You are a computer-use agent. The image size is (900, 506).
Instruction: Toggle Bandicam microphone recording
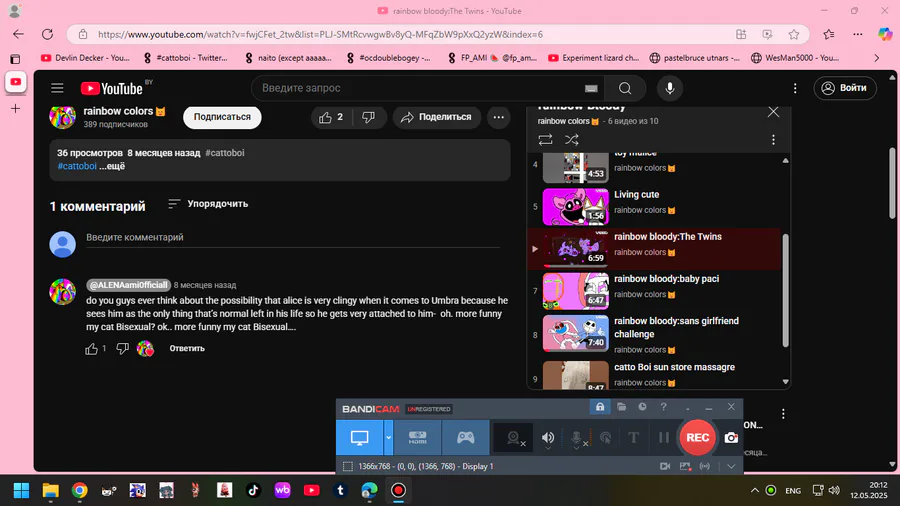[577, 438]
